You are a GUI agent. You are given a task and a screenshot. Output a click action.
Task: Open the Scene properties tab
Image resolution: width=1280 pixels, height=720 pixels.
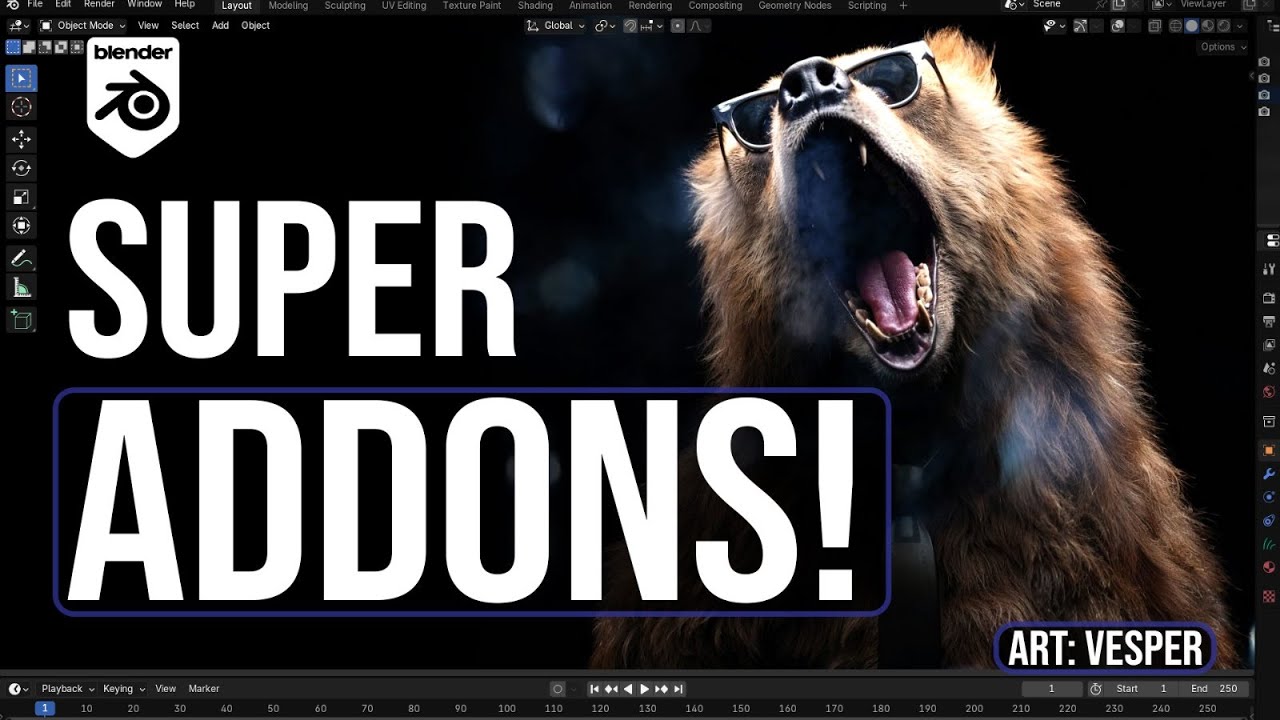(x=1270, y=368)
